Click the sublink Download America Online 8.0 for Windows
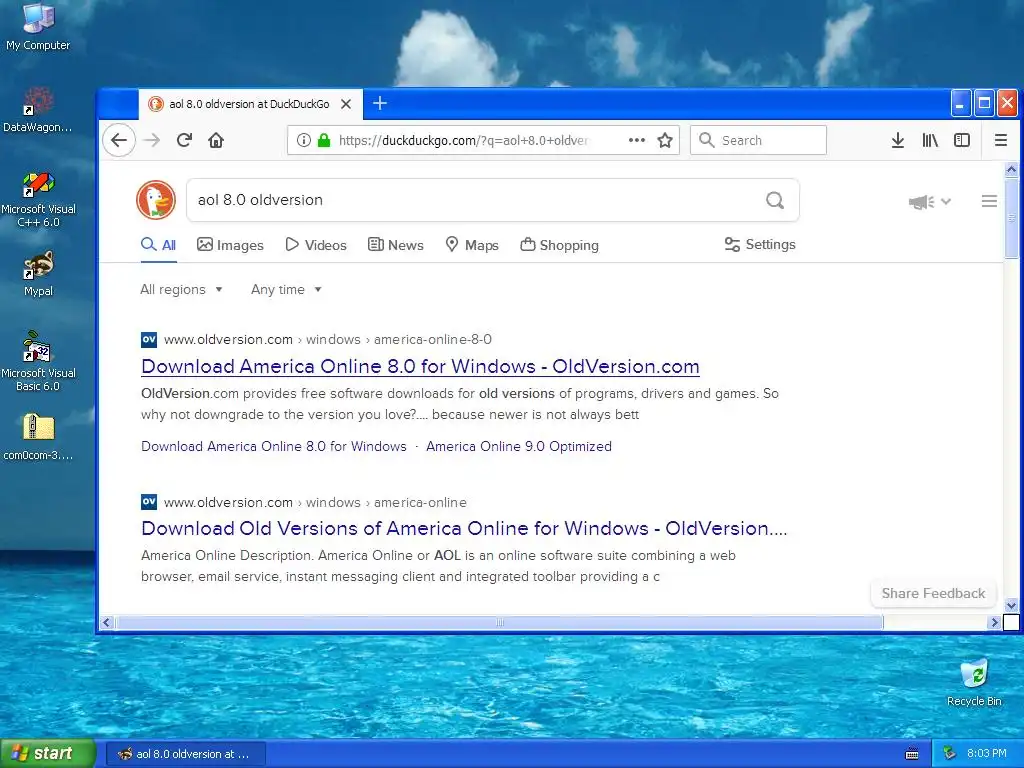This screenshot has width=1024, height=768. click(274, 446)
